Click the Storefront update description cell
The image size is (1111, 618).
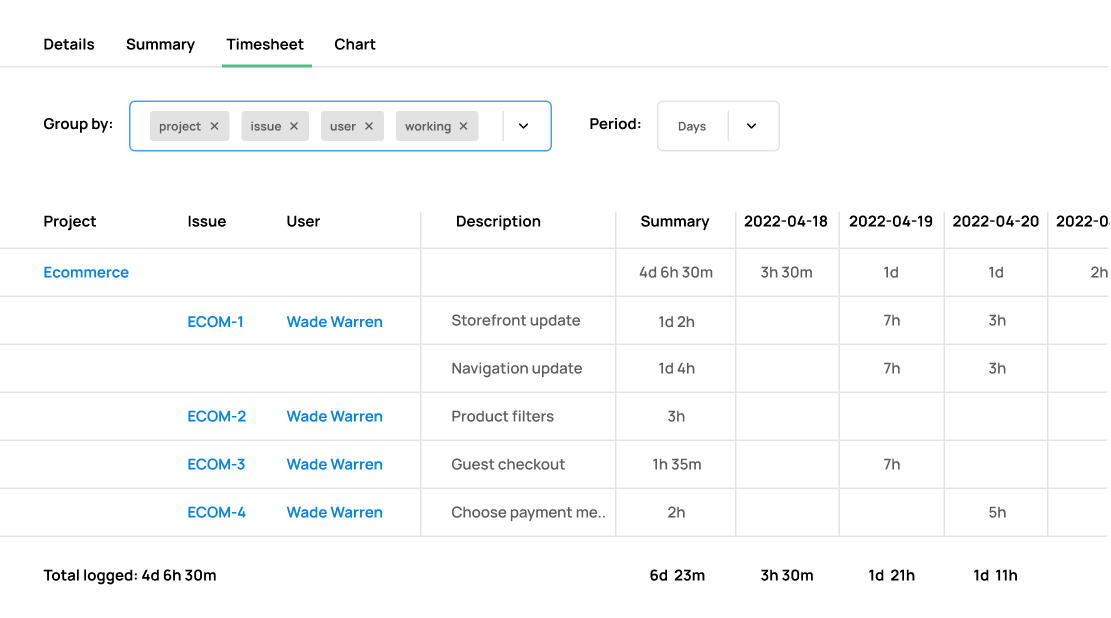point(516,320)
